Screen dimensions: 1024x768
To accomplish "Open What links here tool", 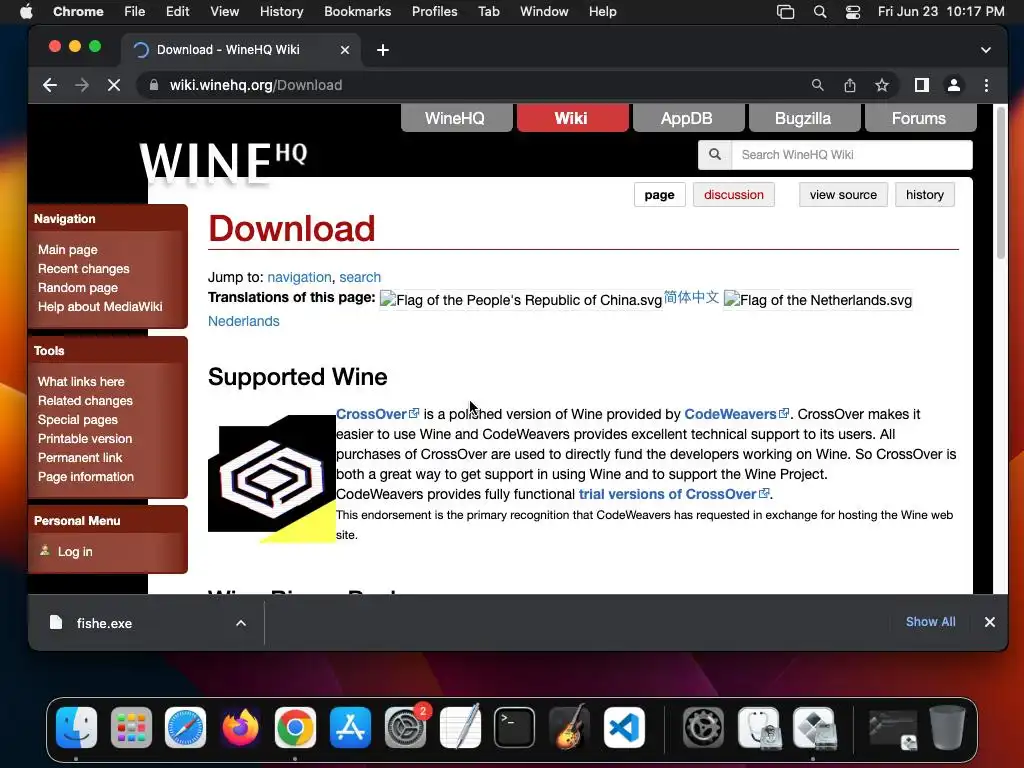I will [81, 381].
